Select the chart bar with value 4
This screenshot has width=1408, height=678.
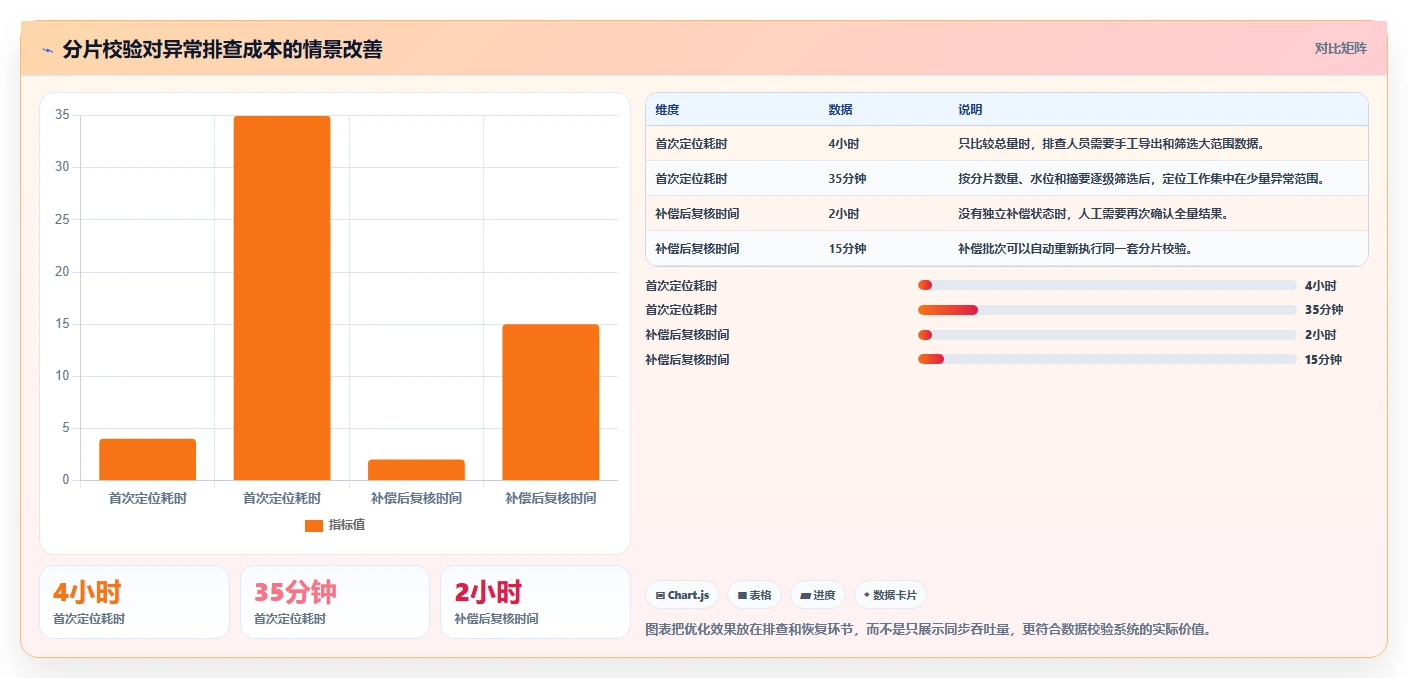click(x=147, y=459)
